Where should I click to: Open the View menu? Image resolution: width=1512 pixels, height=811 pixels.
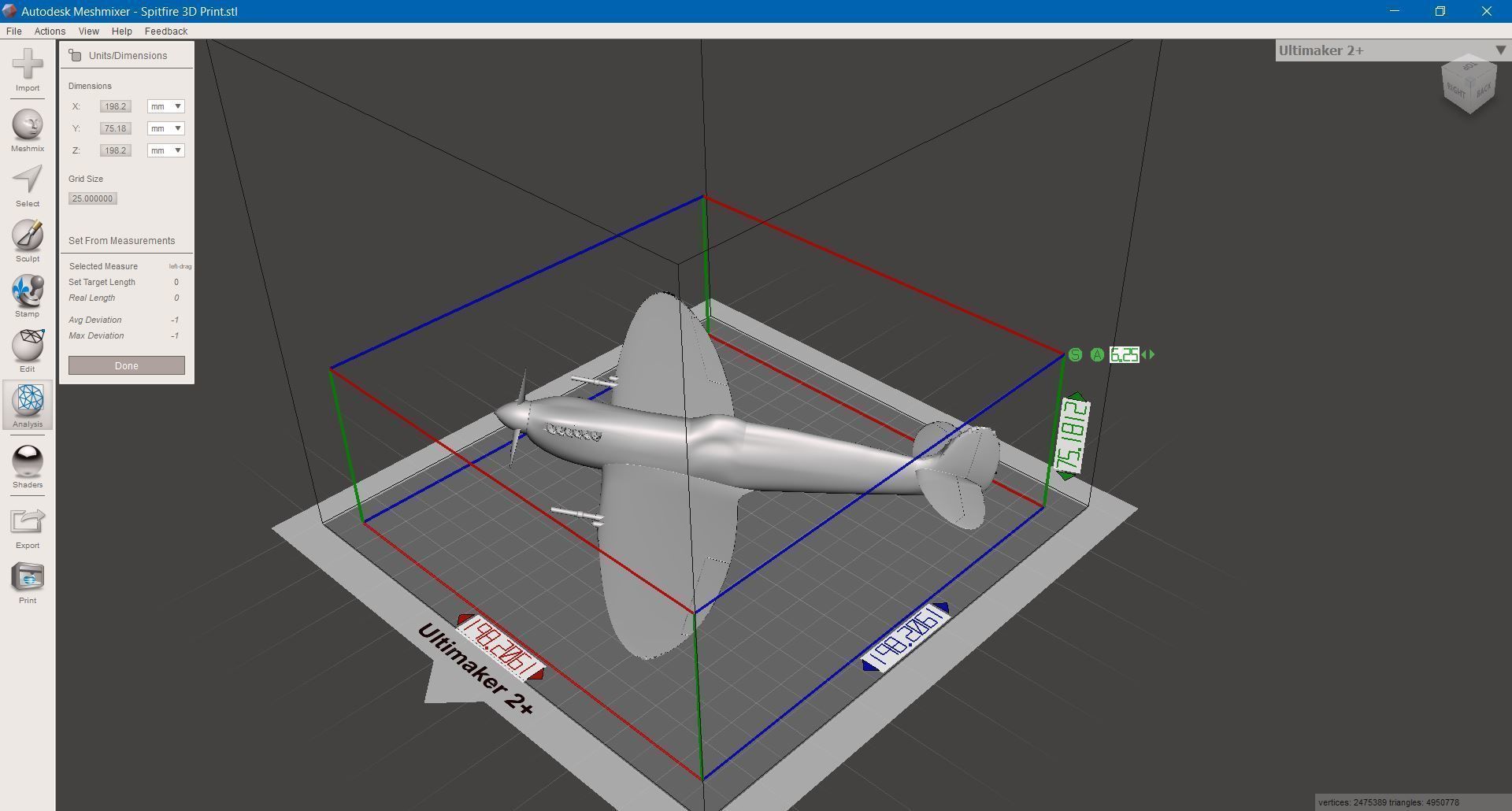point(88,31)
